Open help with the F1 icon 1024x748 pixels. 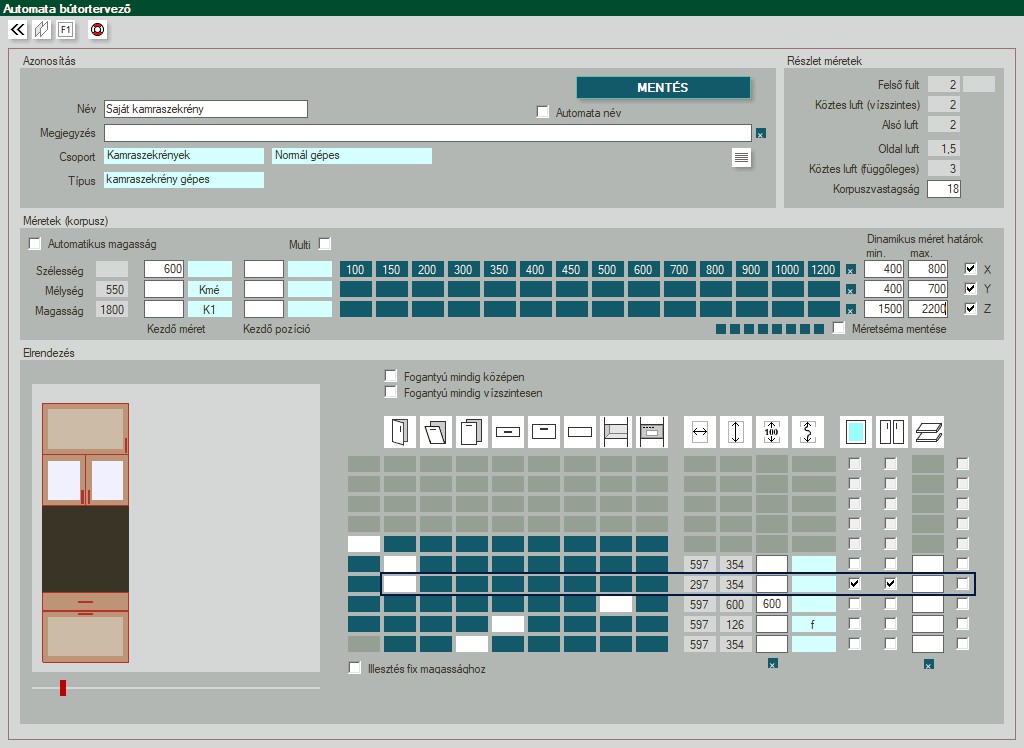coord(66,30)
